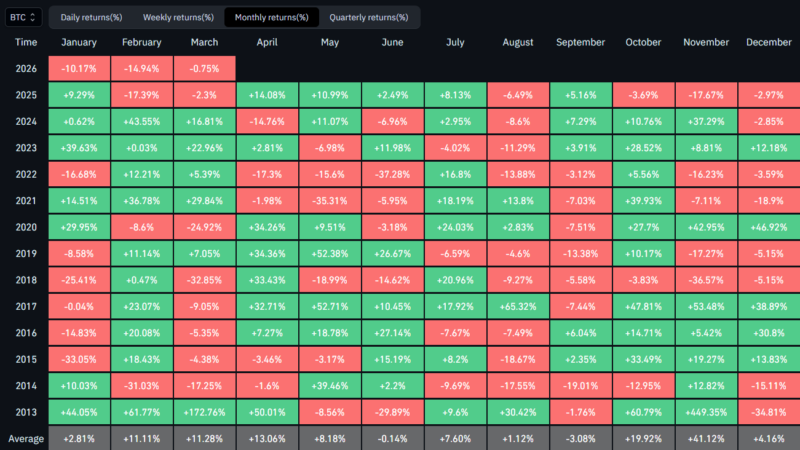Switch to the Daily returns(%) tab

92,17
